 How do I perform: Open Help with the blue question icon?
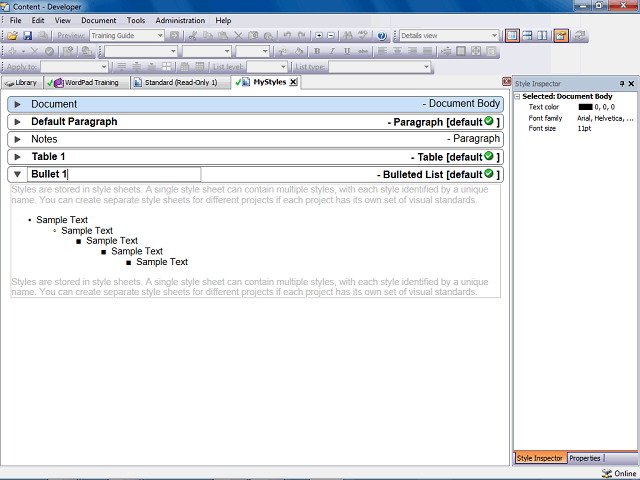(x=382, y=36)
